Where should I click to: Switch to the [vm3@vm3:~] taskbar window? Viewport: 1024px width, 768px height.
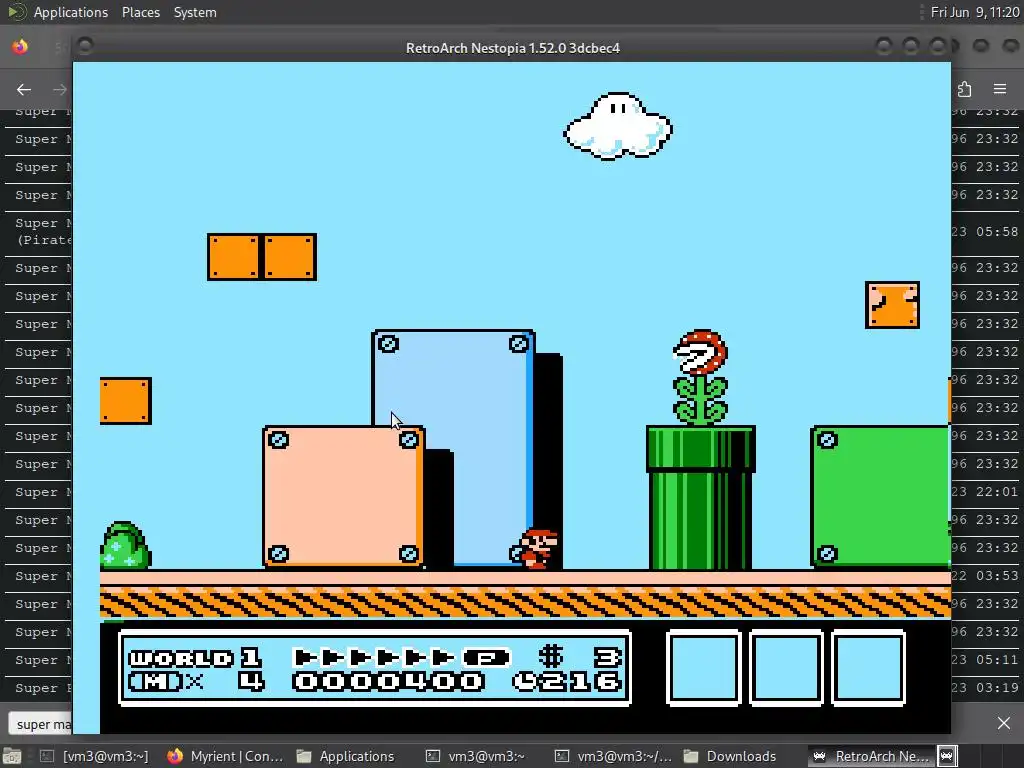(95, 756)
